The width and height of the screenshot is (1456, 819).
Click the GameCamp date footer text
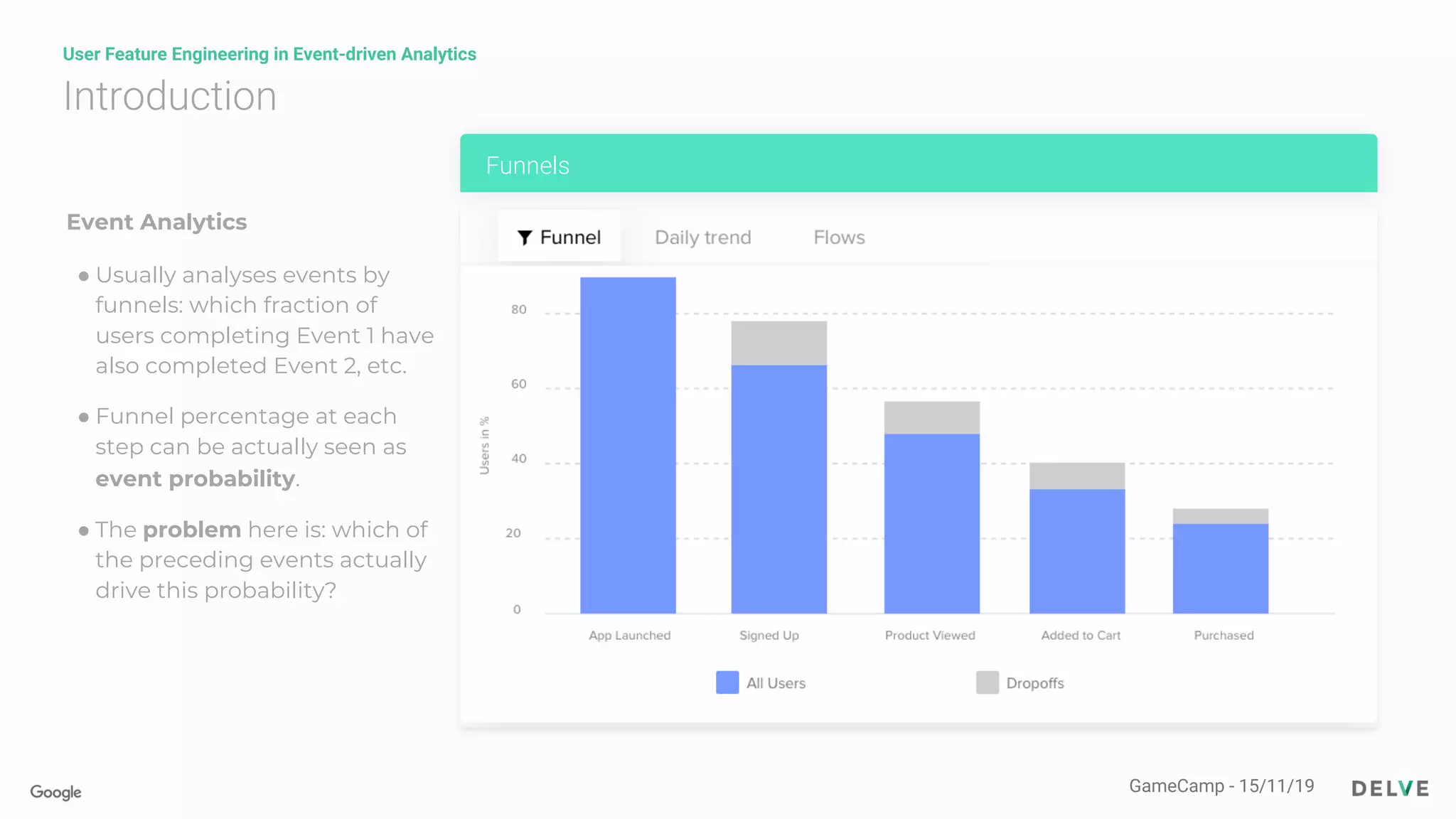click(1221, 786)
